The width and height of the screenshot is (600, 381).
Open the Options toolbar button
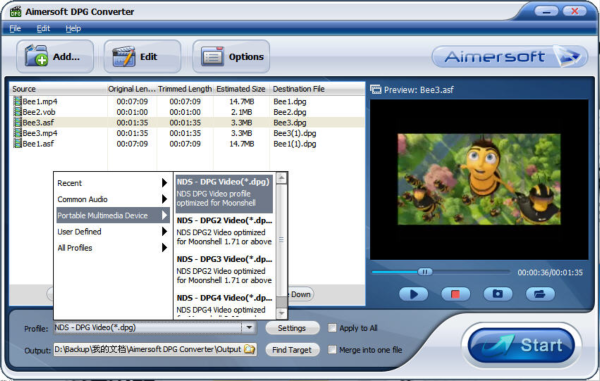231,57
